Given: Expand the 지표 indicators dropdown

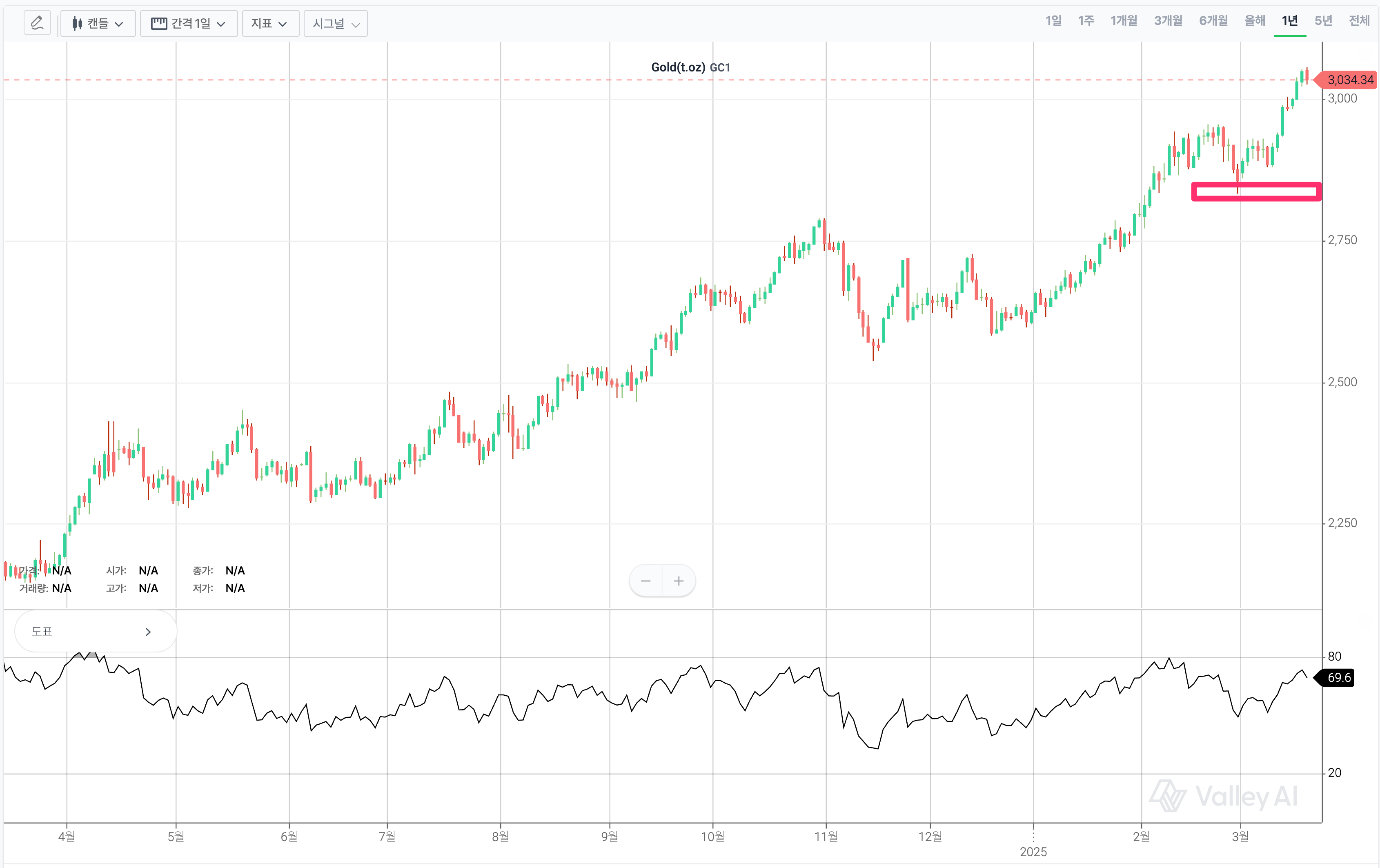Looking at the screenshot, I should tap(270, 24).
